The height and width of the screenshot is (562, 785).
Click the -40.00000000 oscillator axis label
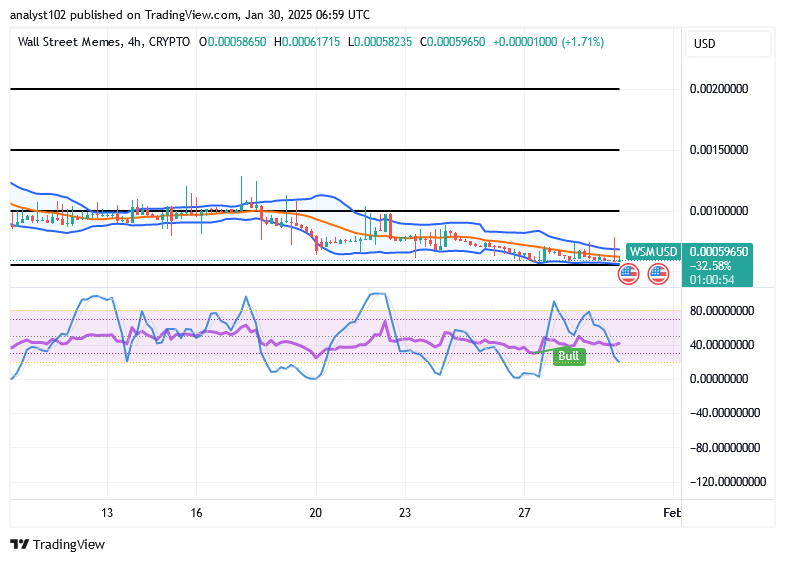[725, 413]
